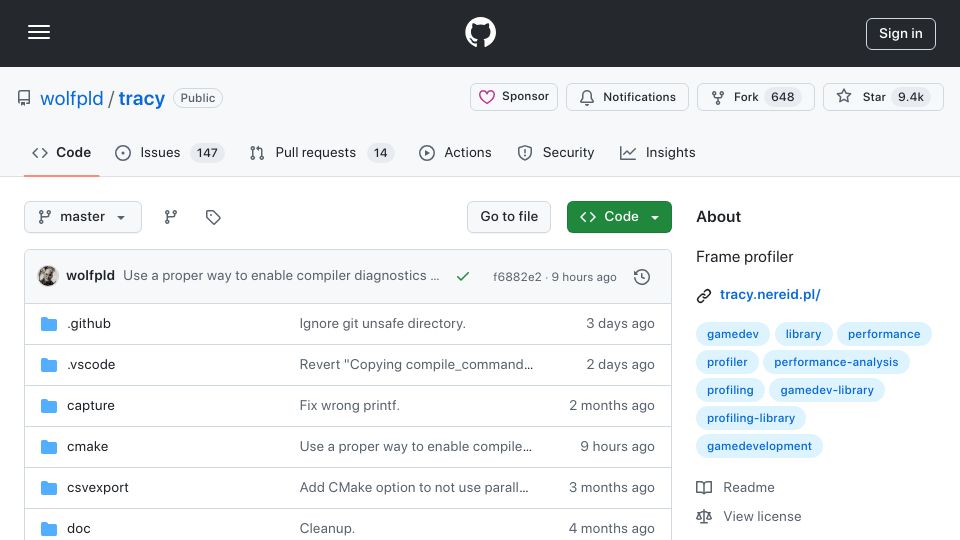Open commit 'Cleanup.' in doc row
The image size is (960, 540).
click(x=327, y=528)
